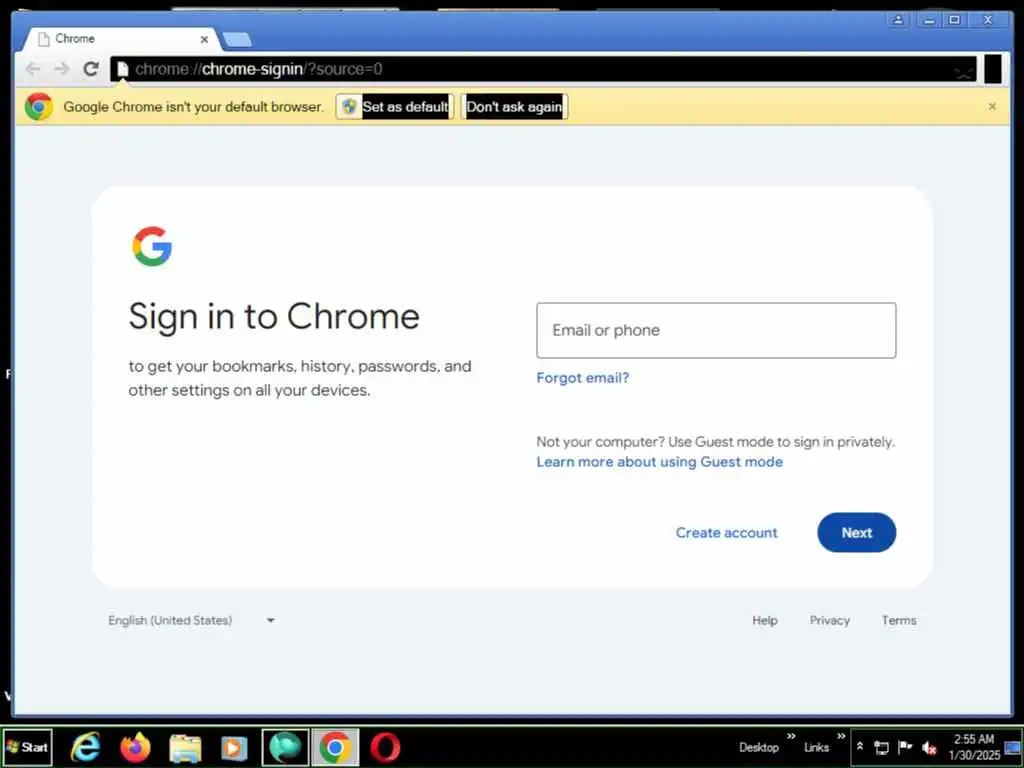The height and width of the screenshot is (768, 1024).
Task: Open the Forgot email? link
Action: click(583, 377)
